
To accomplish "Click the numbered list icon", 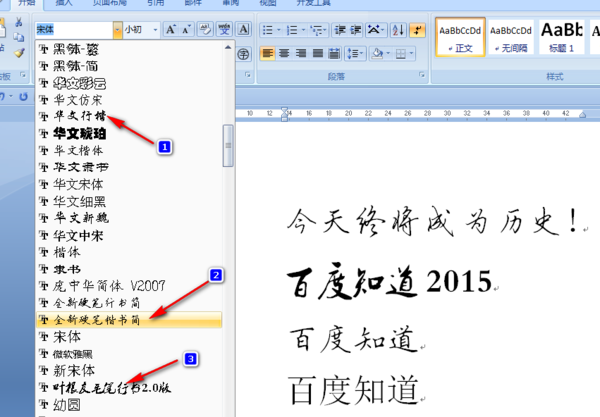I will pos(292,30).
